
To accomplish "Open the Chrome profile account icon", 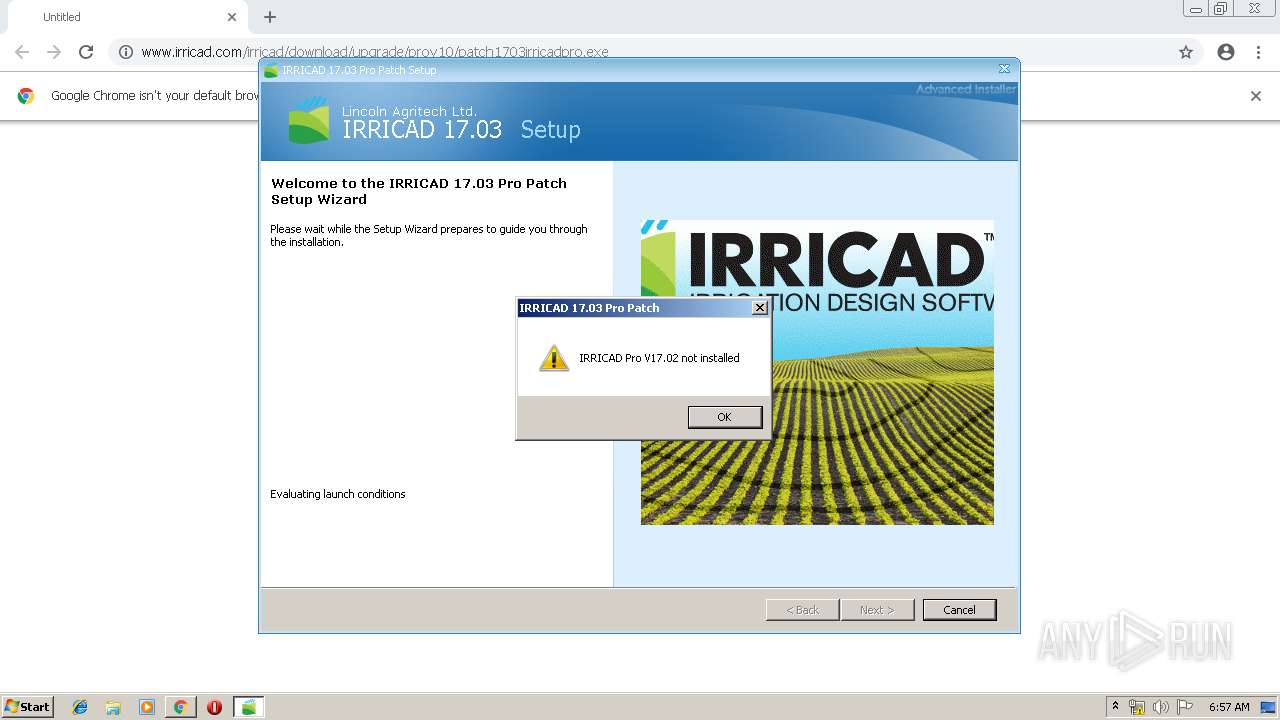I will 1226,52.
